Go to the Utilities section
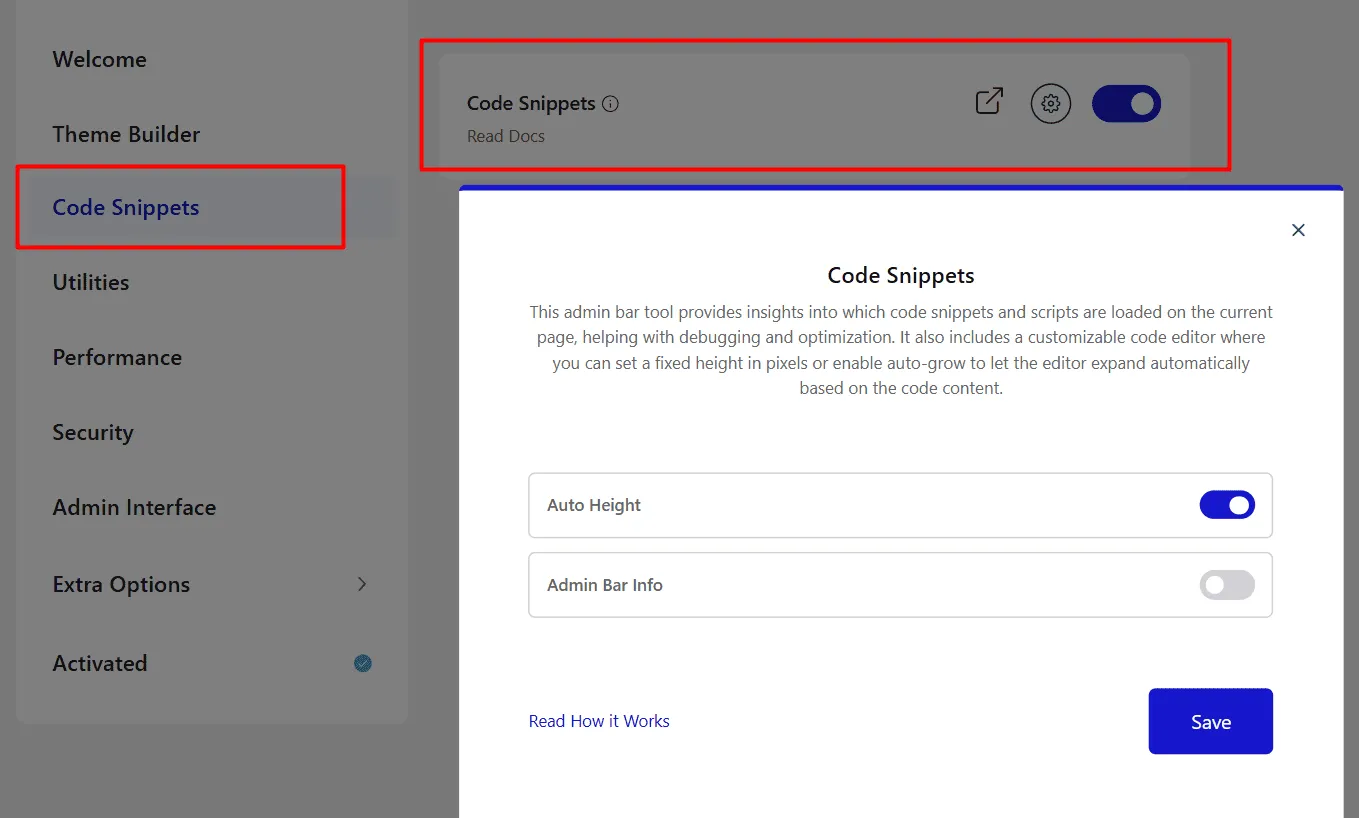The height and width of the screenshot is (818, 1359). pos(90,282)
